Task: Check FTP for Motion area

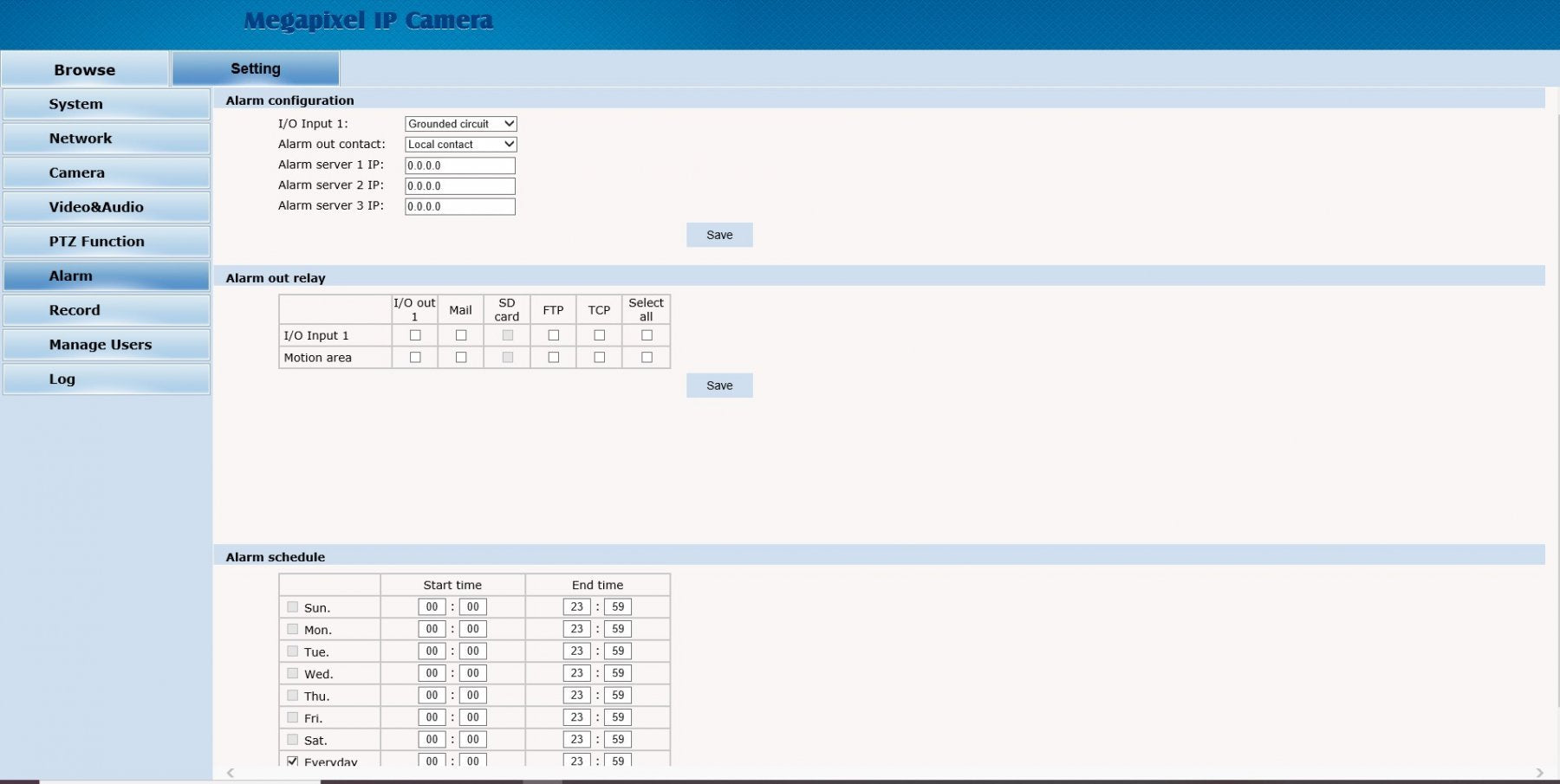Action: (554, 357)
